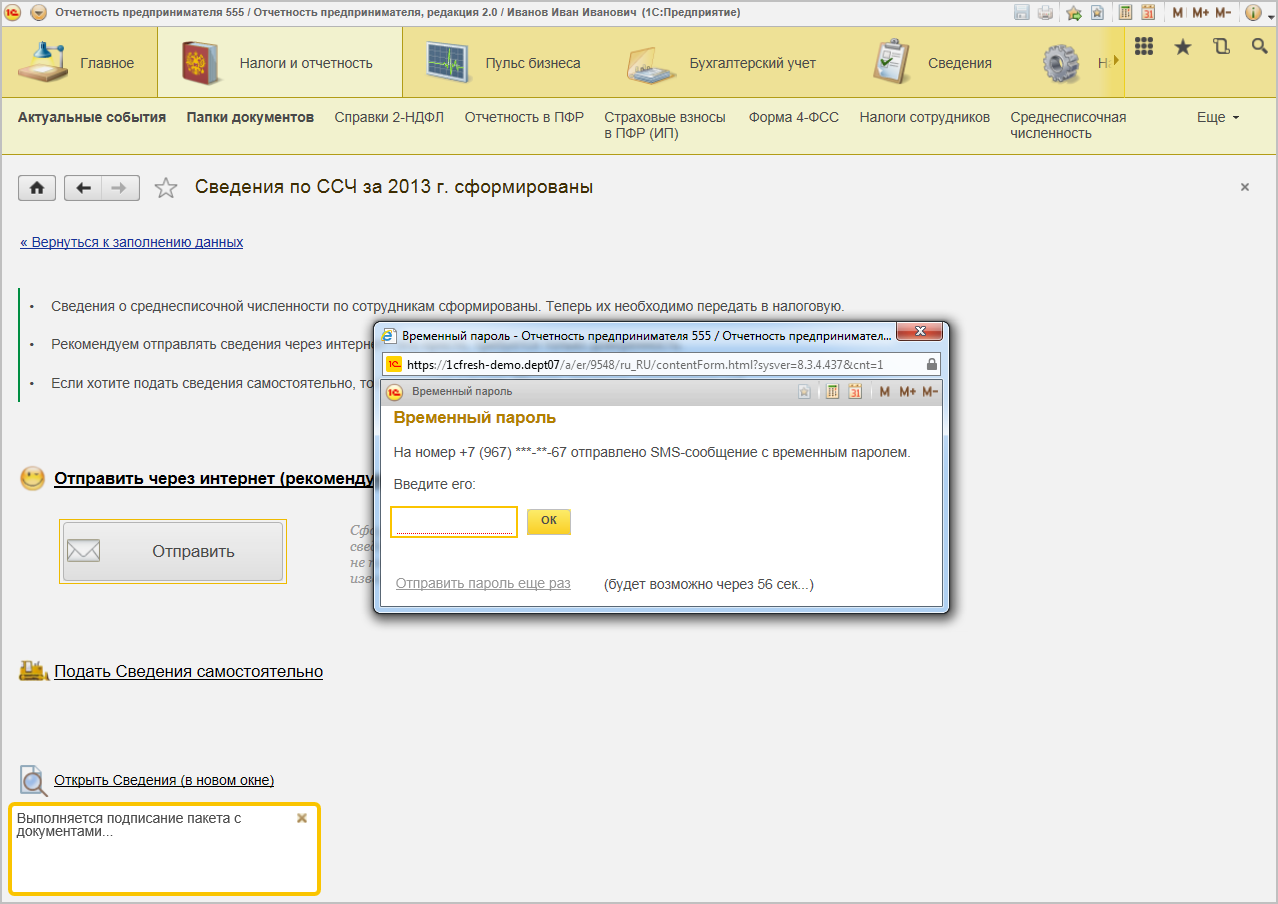This screenshot has width=1278, height=904.
Task: Open the calculator icon in top toolbar
Action: [x=1125, y=13]
